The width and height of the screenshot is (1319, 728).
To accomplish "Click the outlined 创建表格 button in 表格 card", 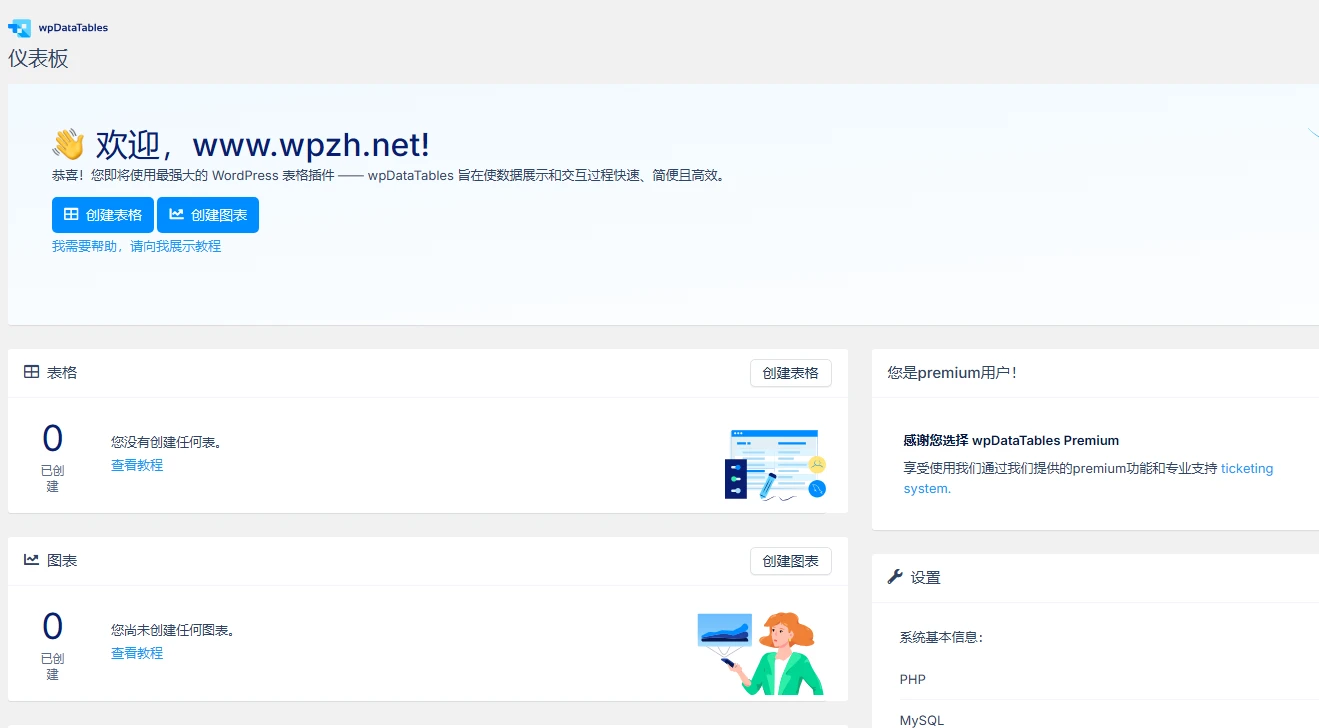I will coord(791,373).
